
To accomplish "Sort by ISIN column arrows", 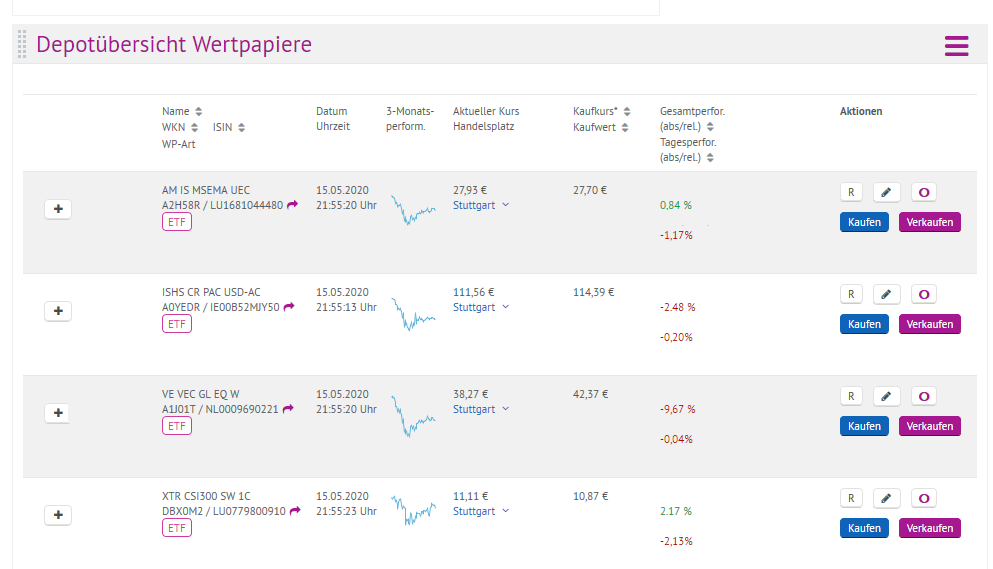I will pos(242,127).
